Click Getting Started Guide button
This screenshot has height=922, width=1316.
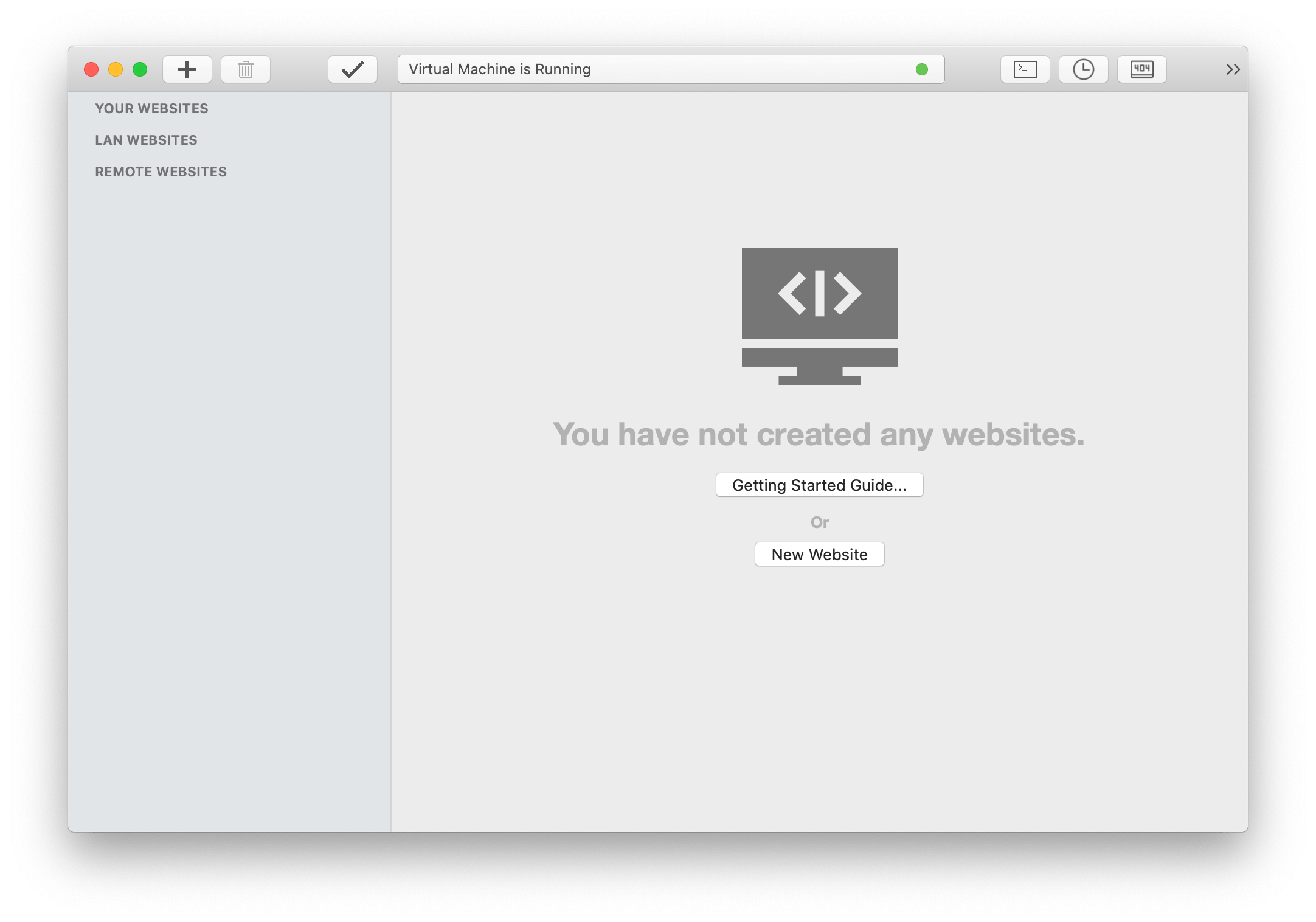pyautogui.click(x=821, y=485)
